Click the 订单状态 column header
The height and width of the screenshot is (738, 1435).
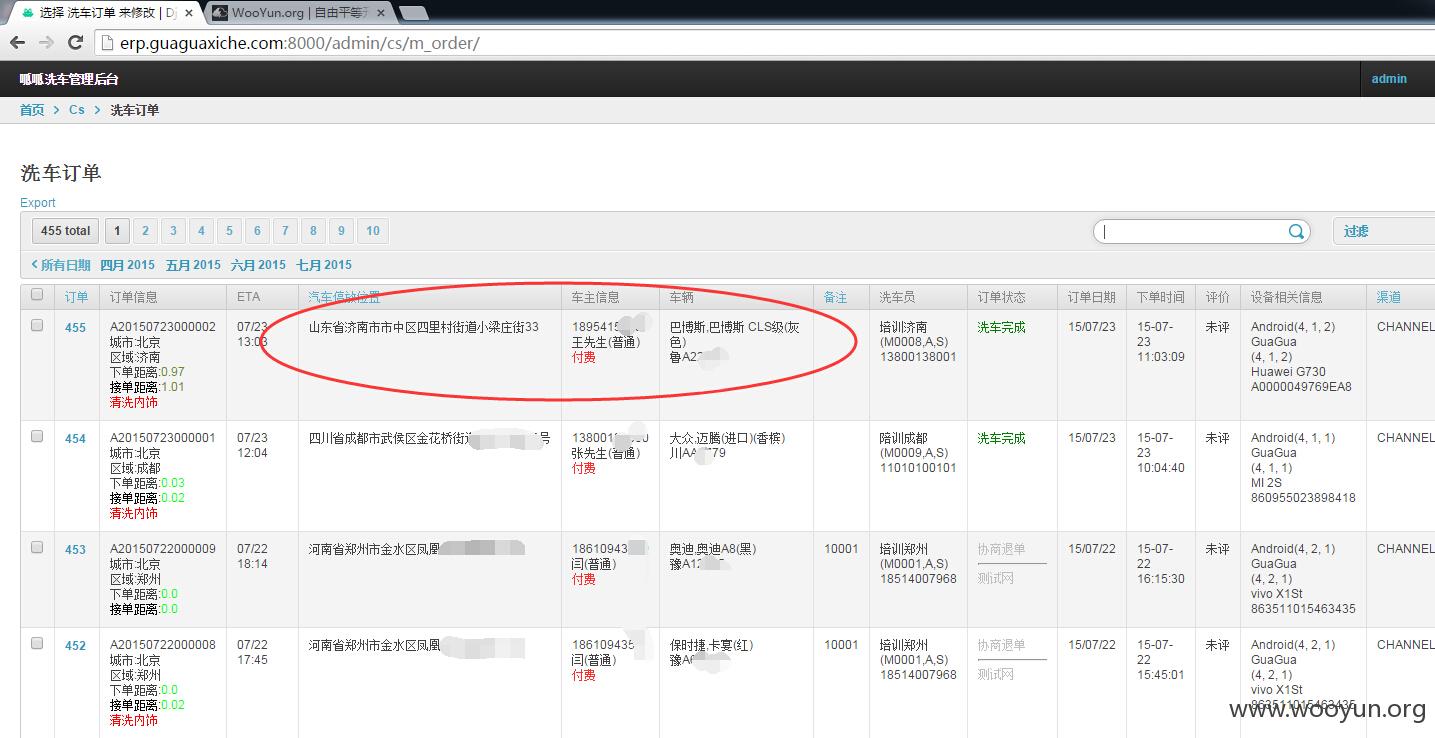point(1001,297)
